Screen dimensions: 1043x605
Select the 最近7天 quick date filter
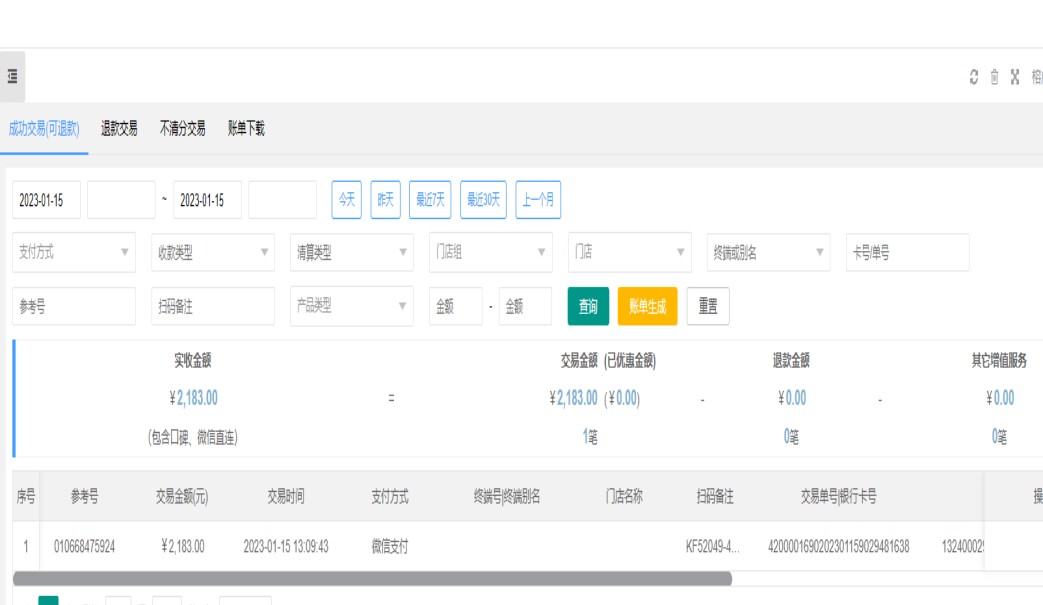coord(430,200)
